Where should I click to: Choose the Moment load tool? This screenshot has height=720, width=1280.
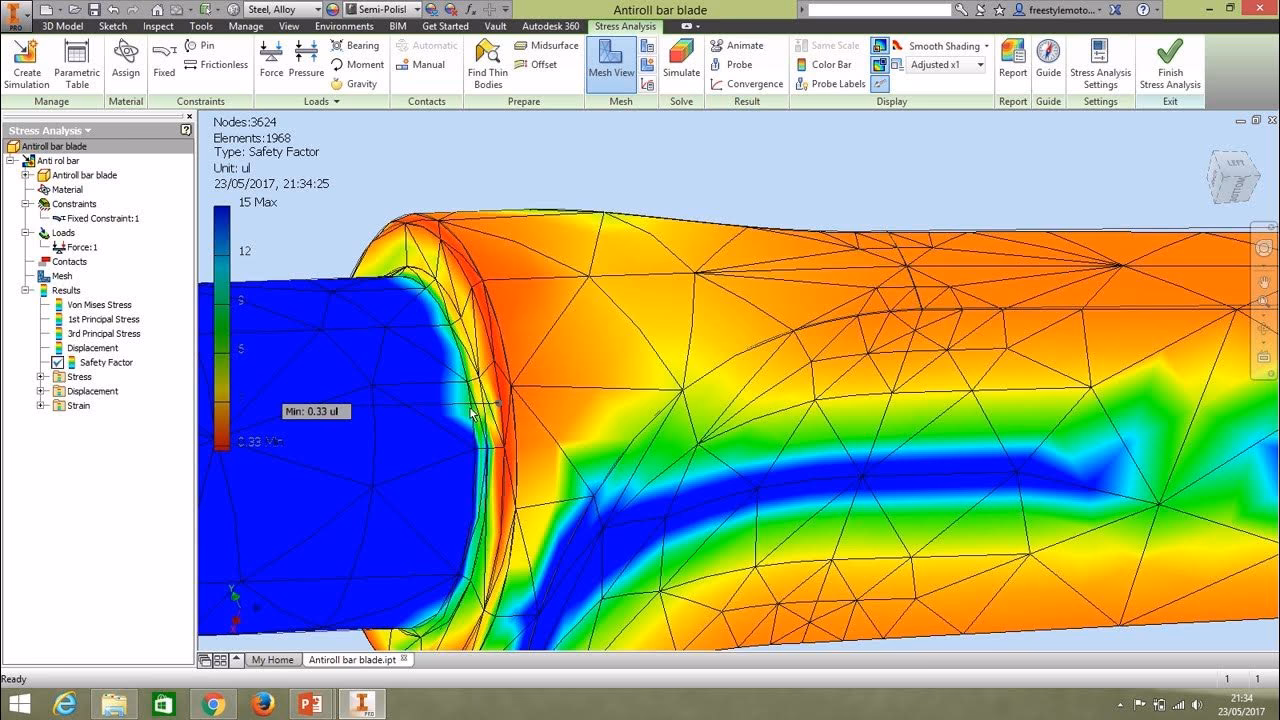point(357,64)
